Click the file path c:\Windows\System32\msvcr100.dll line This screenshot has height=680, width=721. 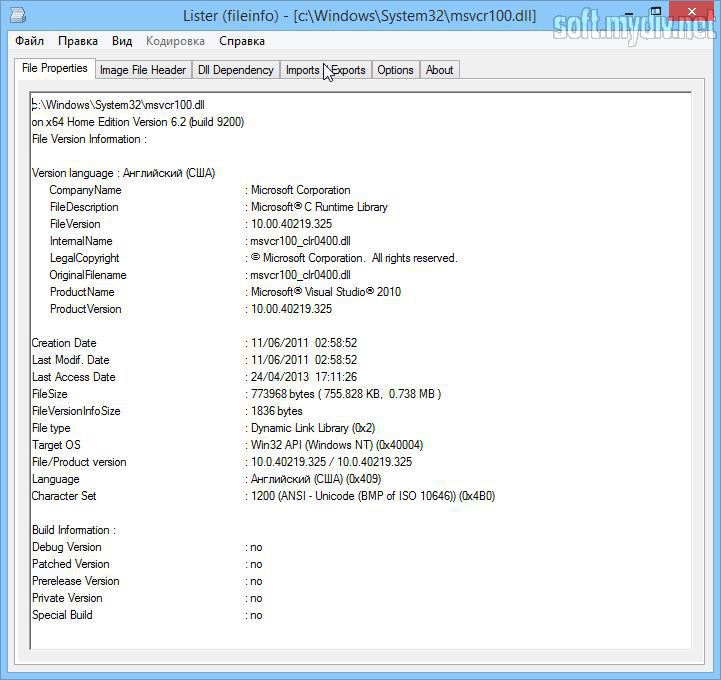point(118,105)
